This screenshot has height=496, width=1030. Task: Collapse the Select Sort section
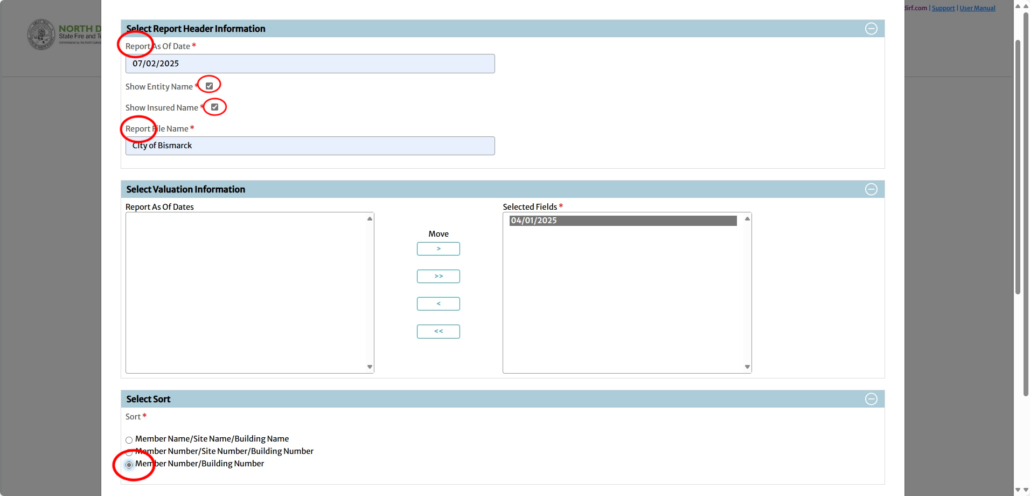click(871, 399)
